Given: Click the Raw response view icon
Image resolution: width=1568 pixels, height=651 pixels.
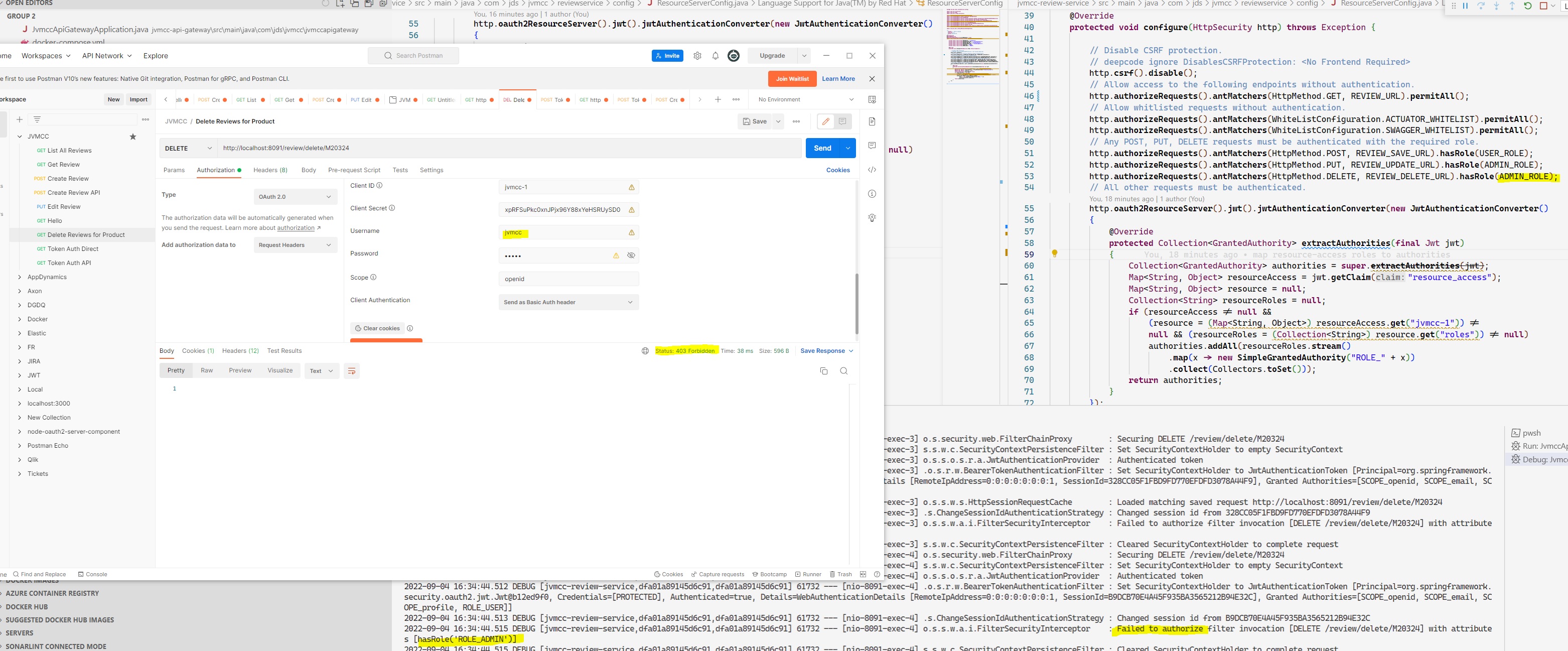Looking at the screenshot, I should pyautogui.click(x=206, y=371).
